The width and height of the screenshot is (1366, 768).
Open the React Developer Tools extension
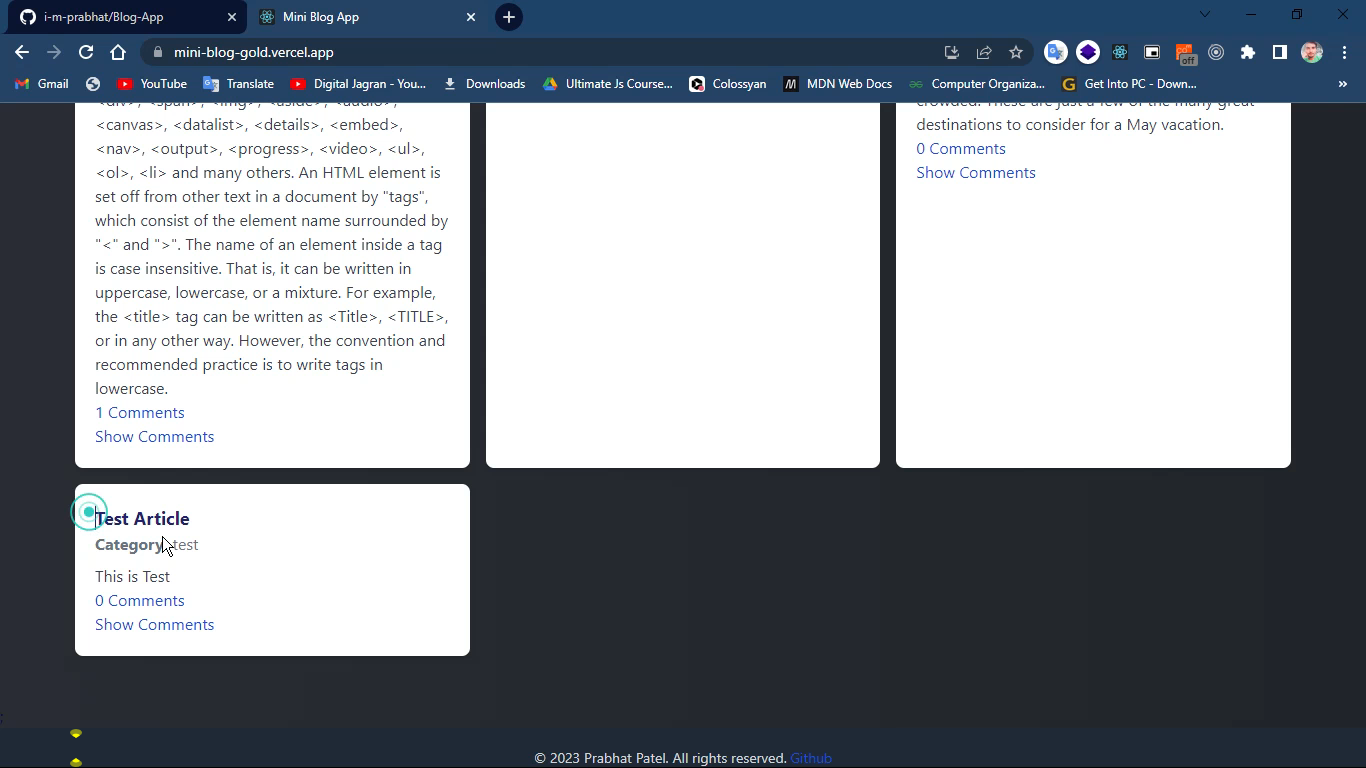(x=1120, y=52)
